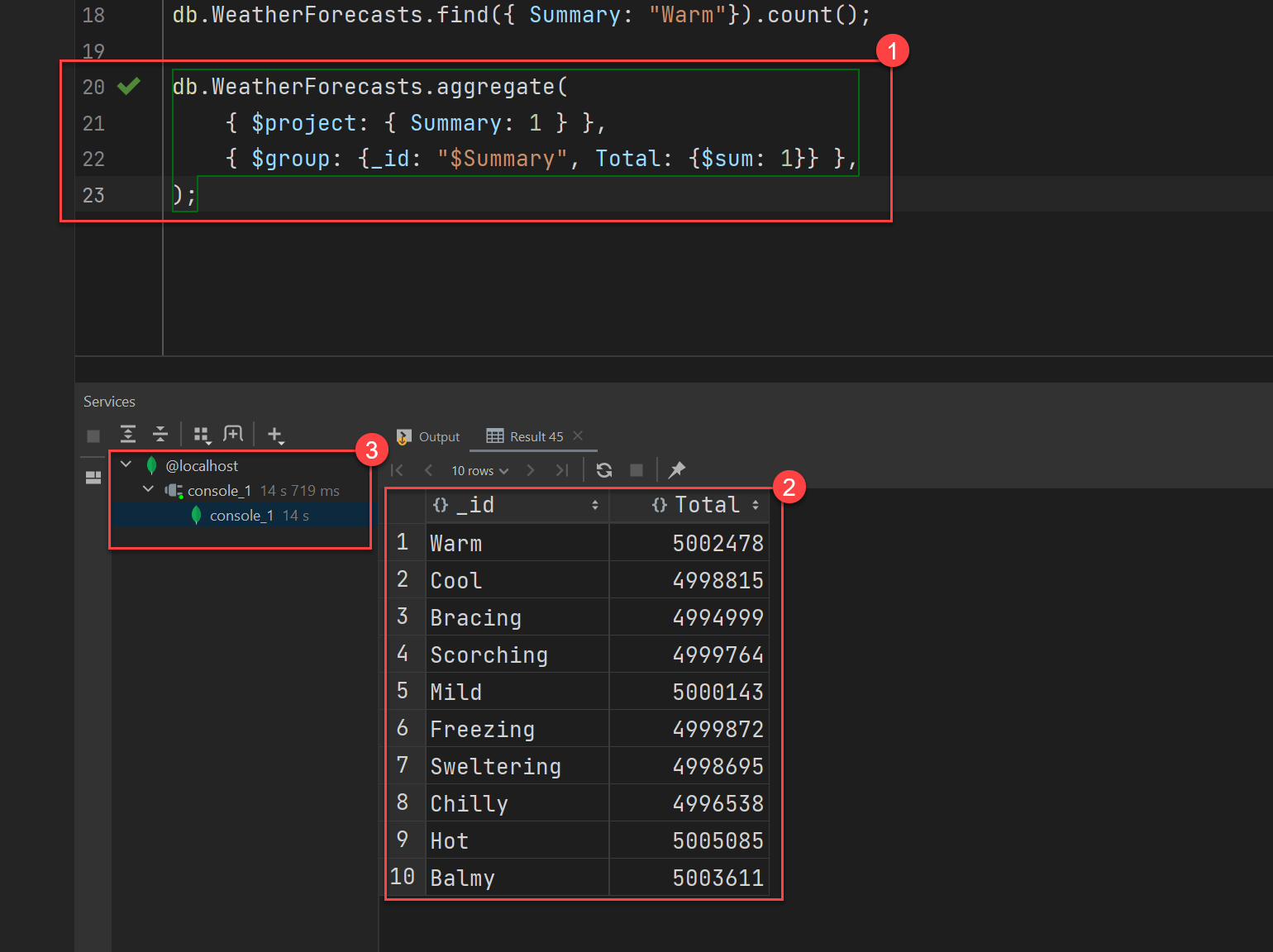Collapse all services in the Services toolbar
Screen dimensions: 1273x952
click(160, 434)
